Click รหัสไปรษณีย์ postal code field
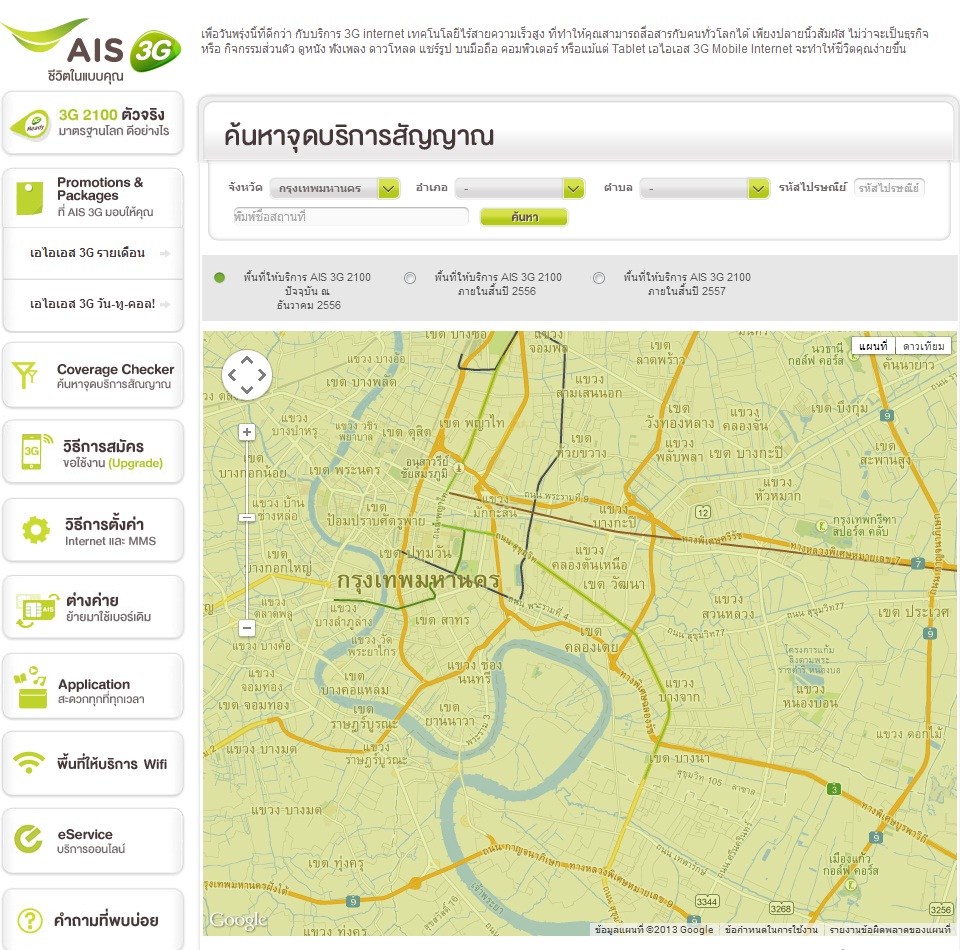The height and width of the screenshot is (950, 964). click(x=889, y=188)
